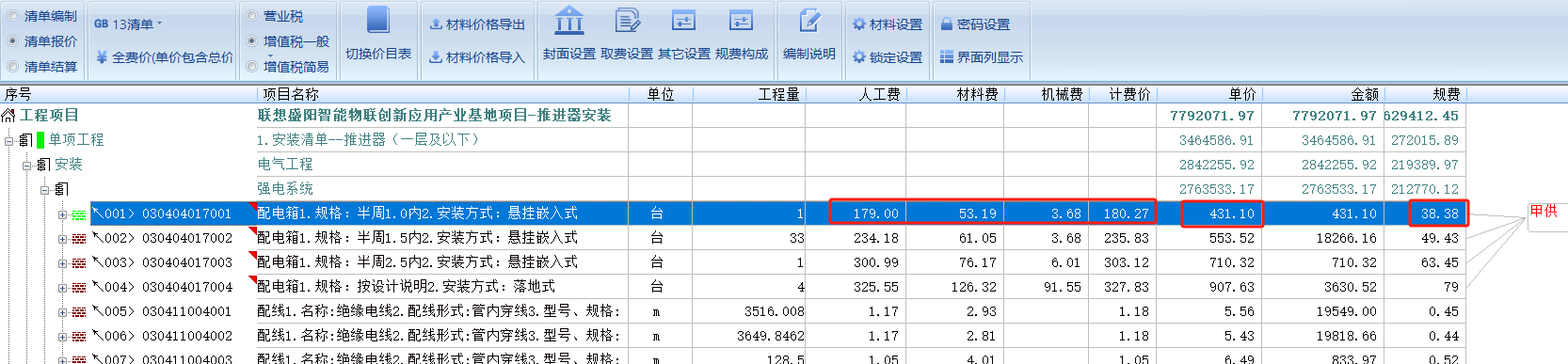Click project name 电气工程

click(x=285, y=165)
